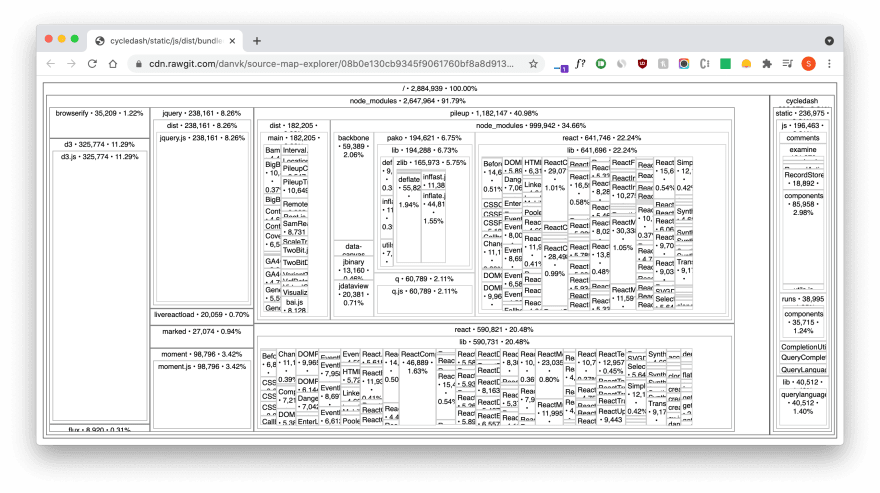Click the 'livereactload • 20,059 • 0.70%' block
880x493 pixels.
201,315
